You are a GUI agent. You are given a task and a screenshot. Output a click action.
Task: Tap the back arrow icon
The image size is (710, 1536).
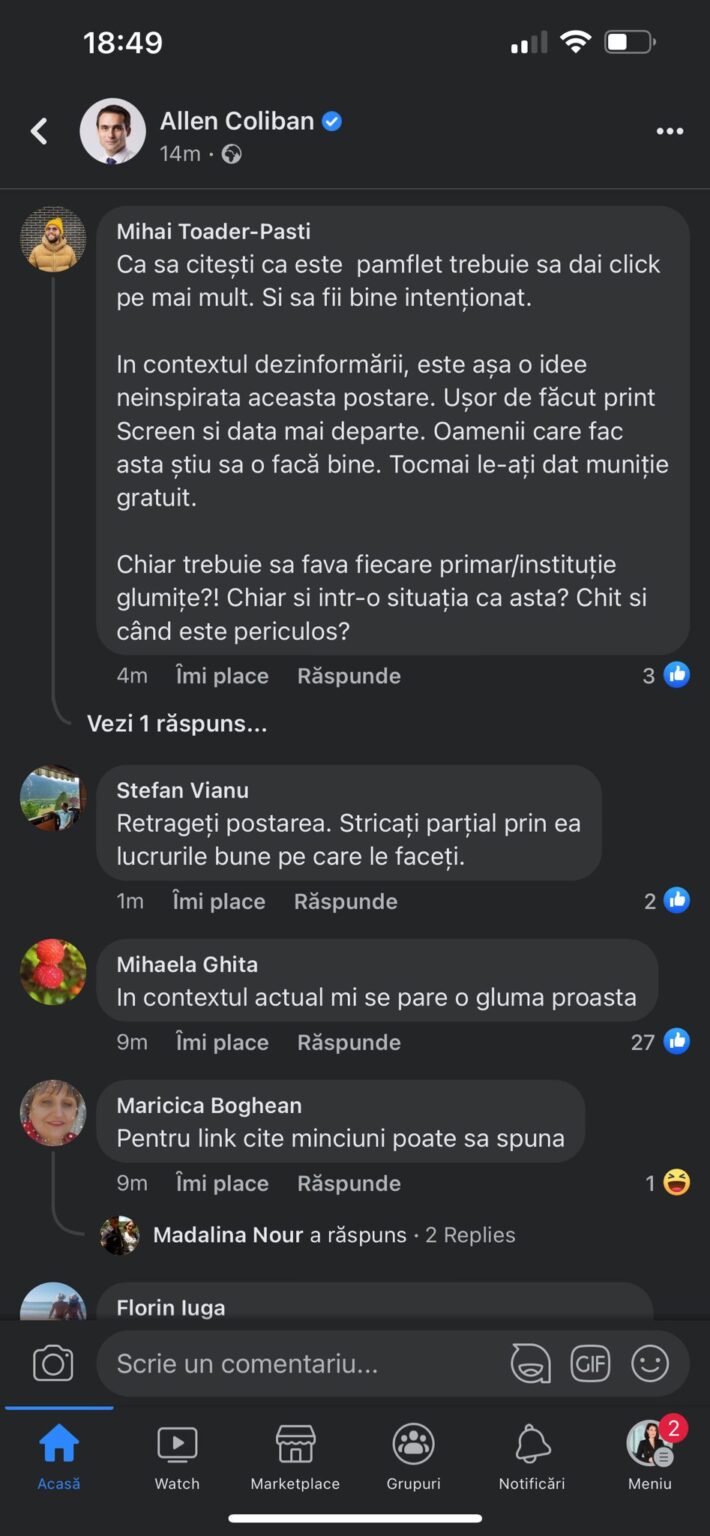pyautogui.click(x=40, y=131)
